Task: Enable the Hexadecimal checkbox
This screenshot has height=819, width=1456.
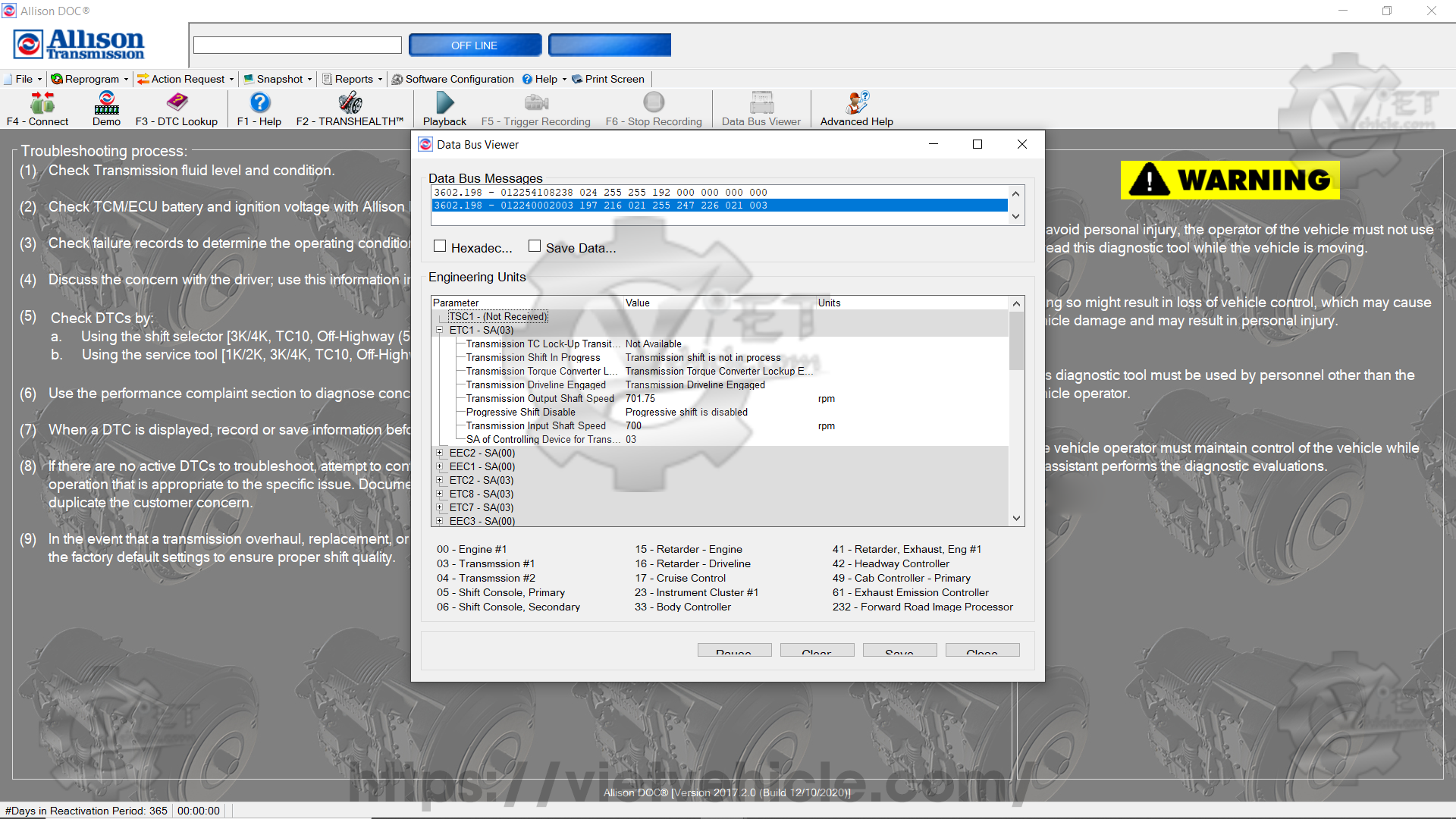Action: coord(440,246)
